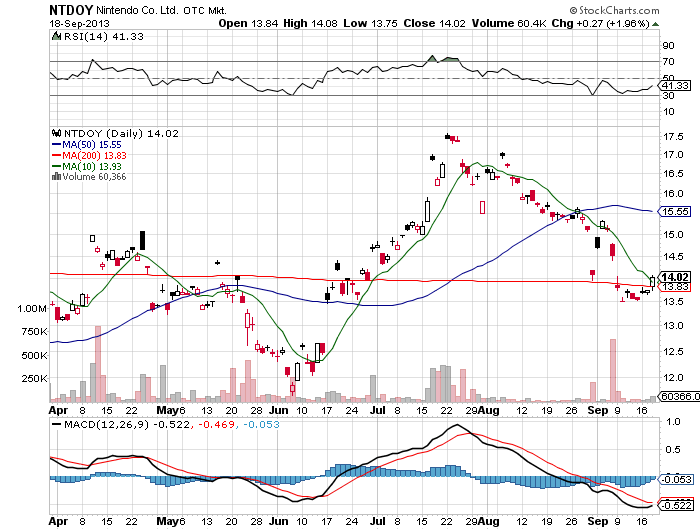Click 'Sep' on the price chart date axis
This screenshot has width=700, height=530.
pos(598,410)
